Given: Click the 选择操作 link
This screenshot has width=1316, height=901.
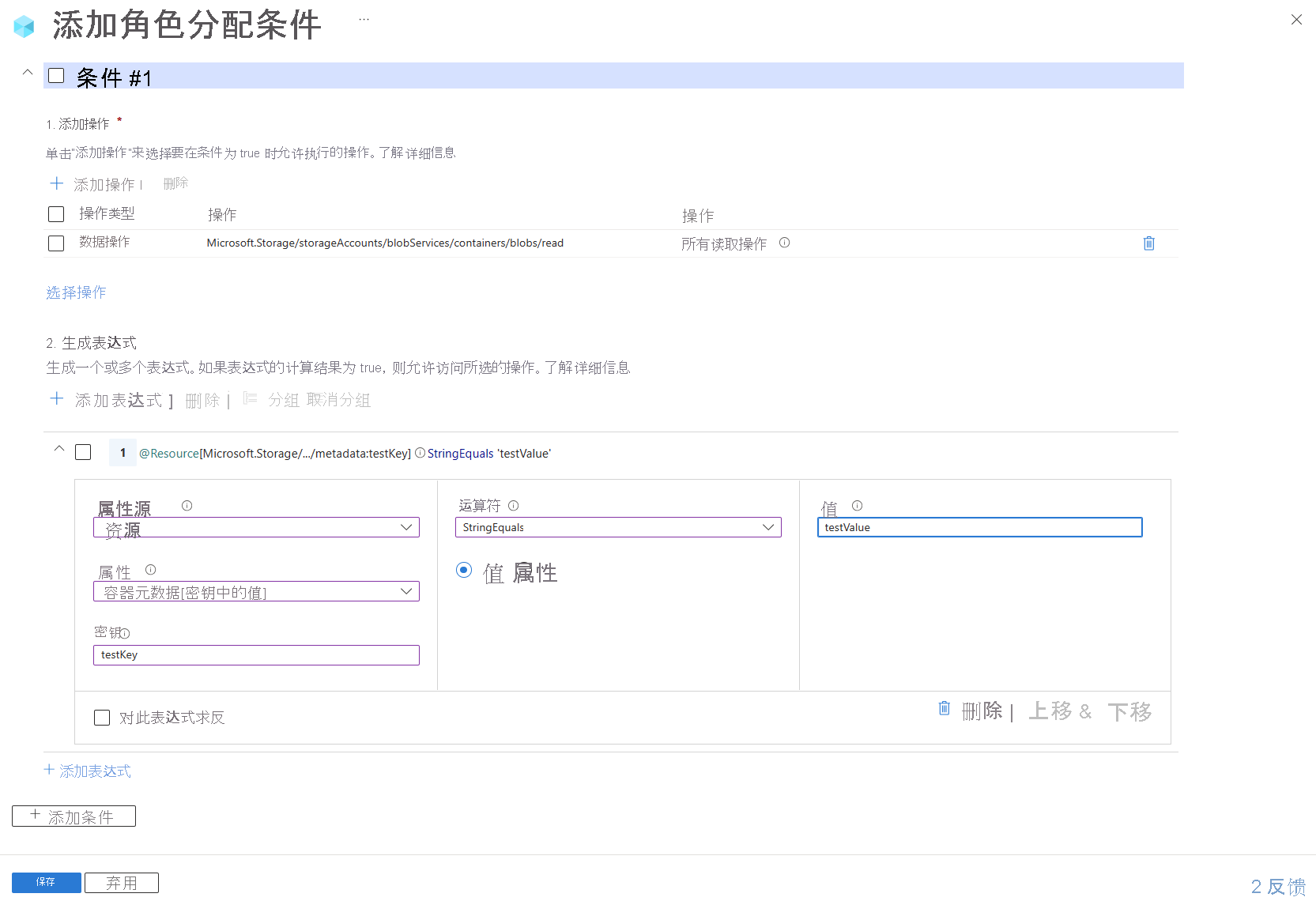Looking at the screenshot, I should (76, 292).
